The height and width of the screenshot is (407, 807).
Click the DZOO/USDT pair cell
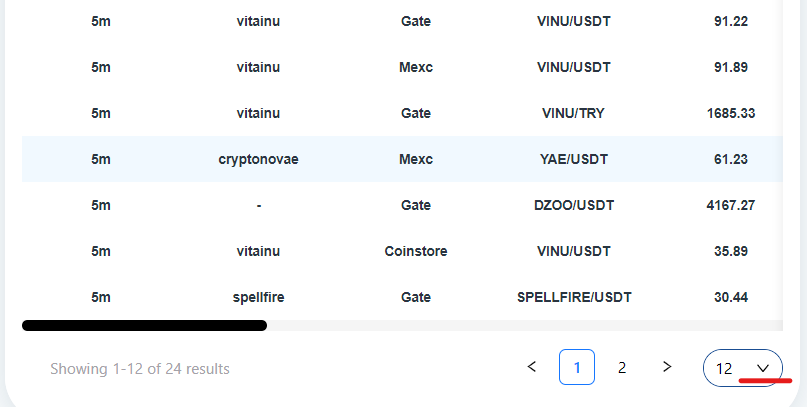[x=574, y=205]
